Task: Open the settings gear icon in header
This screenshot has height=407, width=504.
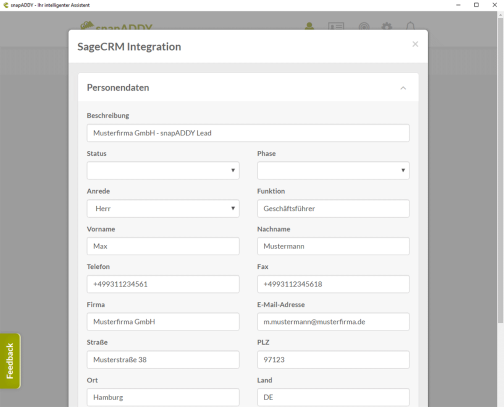Action: tap(387, 26)
